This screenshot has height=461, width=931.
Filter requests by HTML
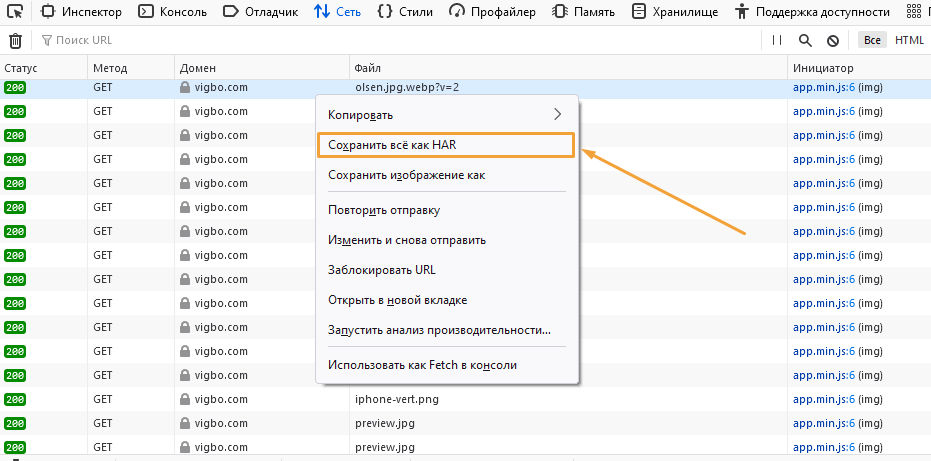910,40
